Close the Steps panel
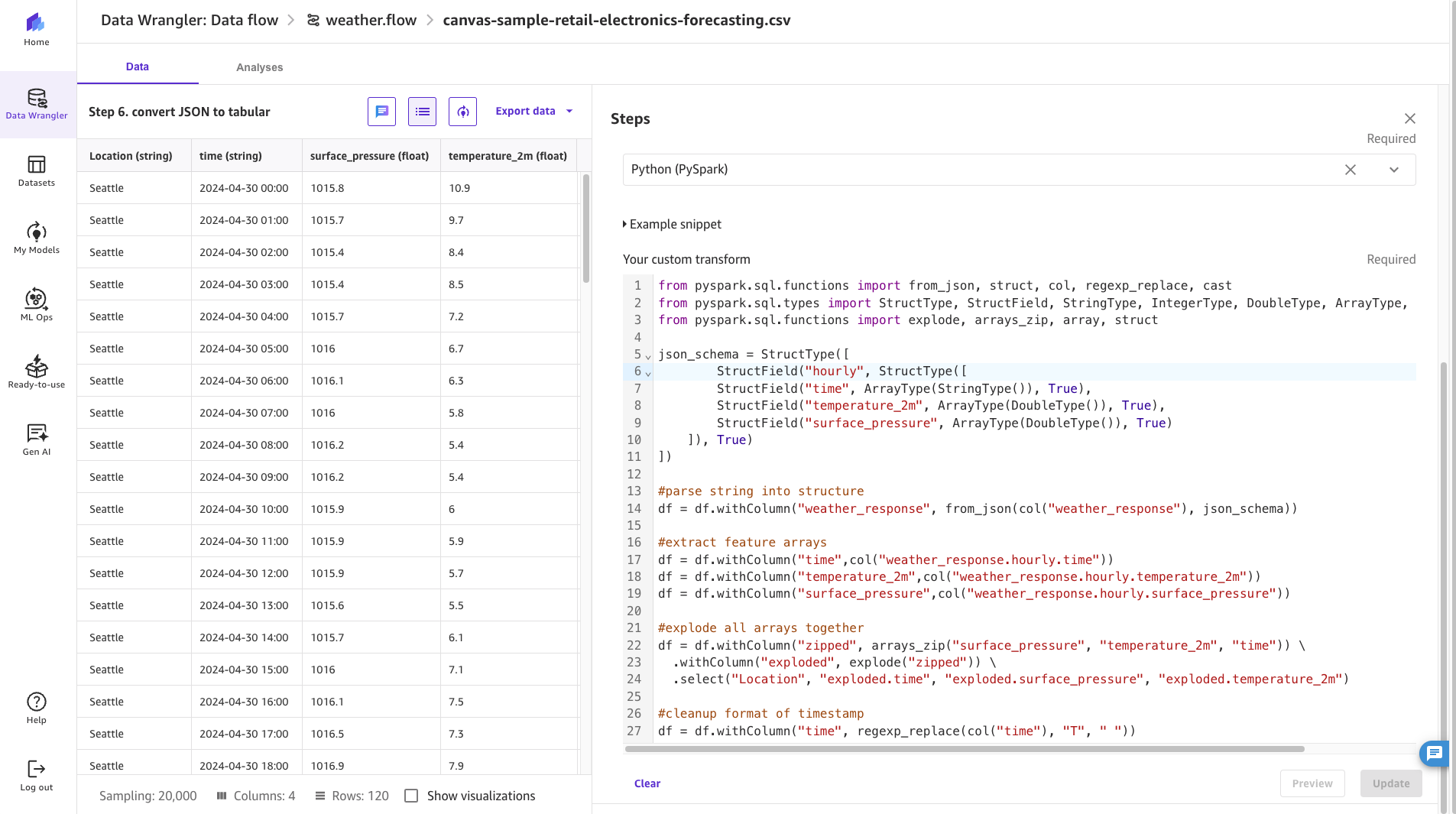Image resolution: width=1456 pixels, height=814 pixels. (1410, 118)
